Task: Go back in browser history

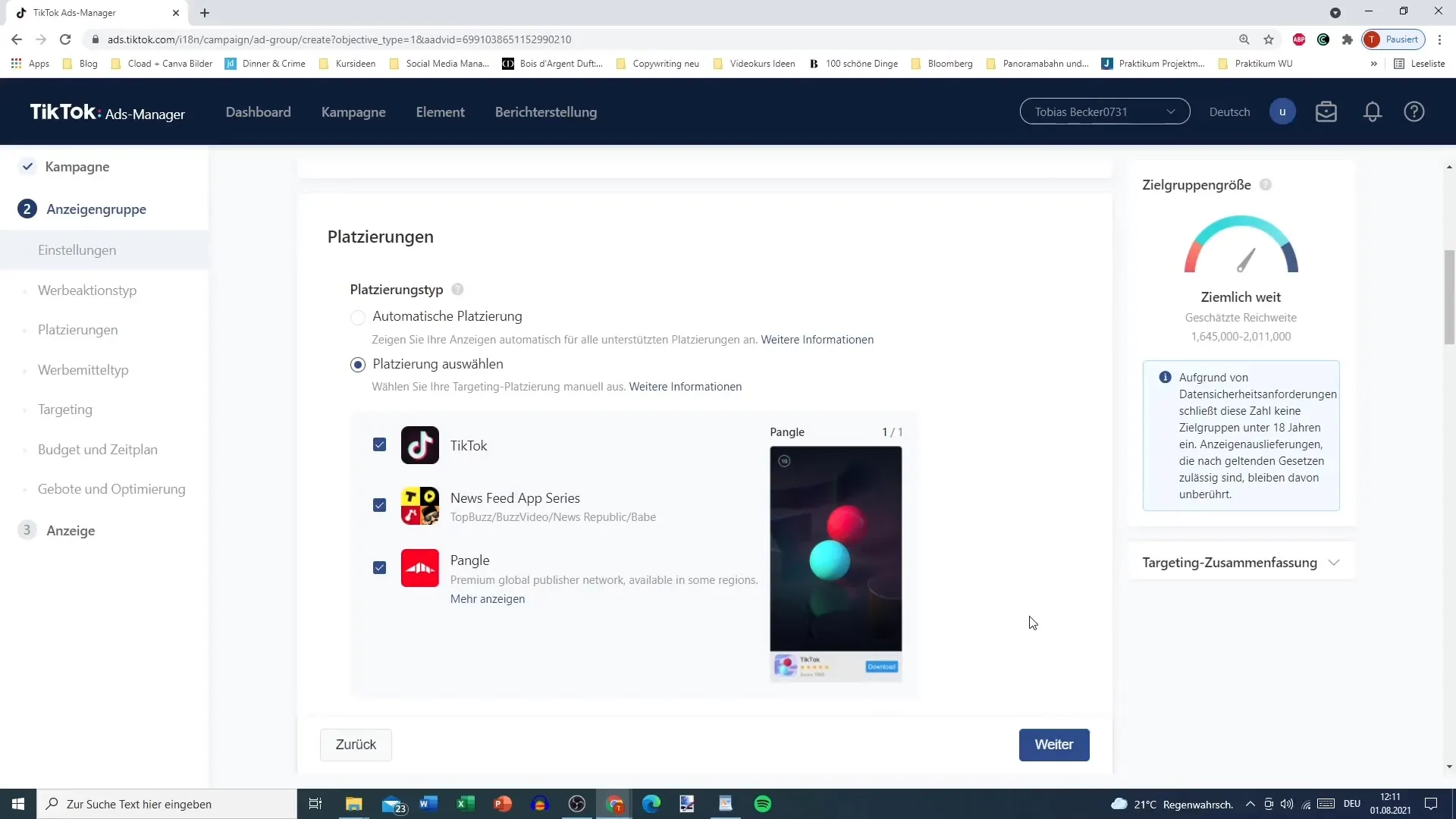Action: pyautogui.click(x=17, y=39)
